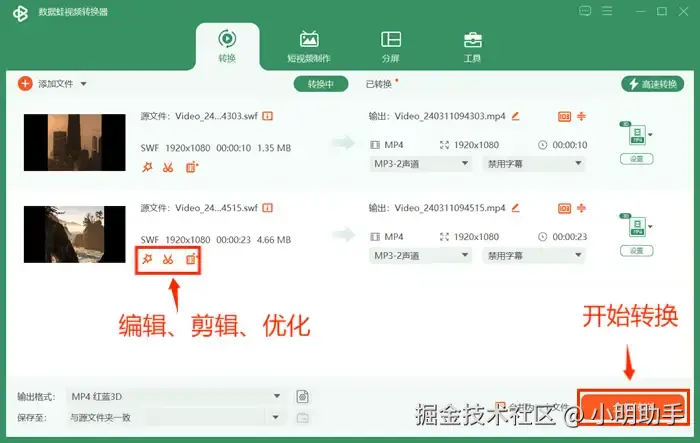This screenshot has height=443, width=700.
Task: Rename output Video_240311094515.mp4 with pencil icon
Action: [516, 208]
